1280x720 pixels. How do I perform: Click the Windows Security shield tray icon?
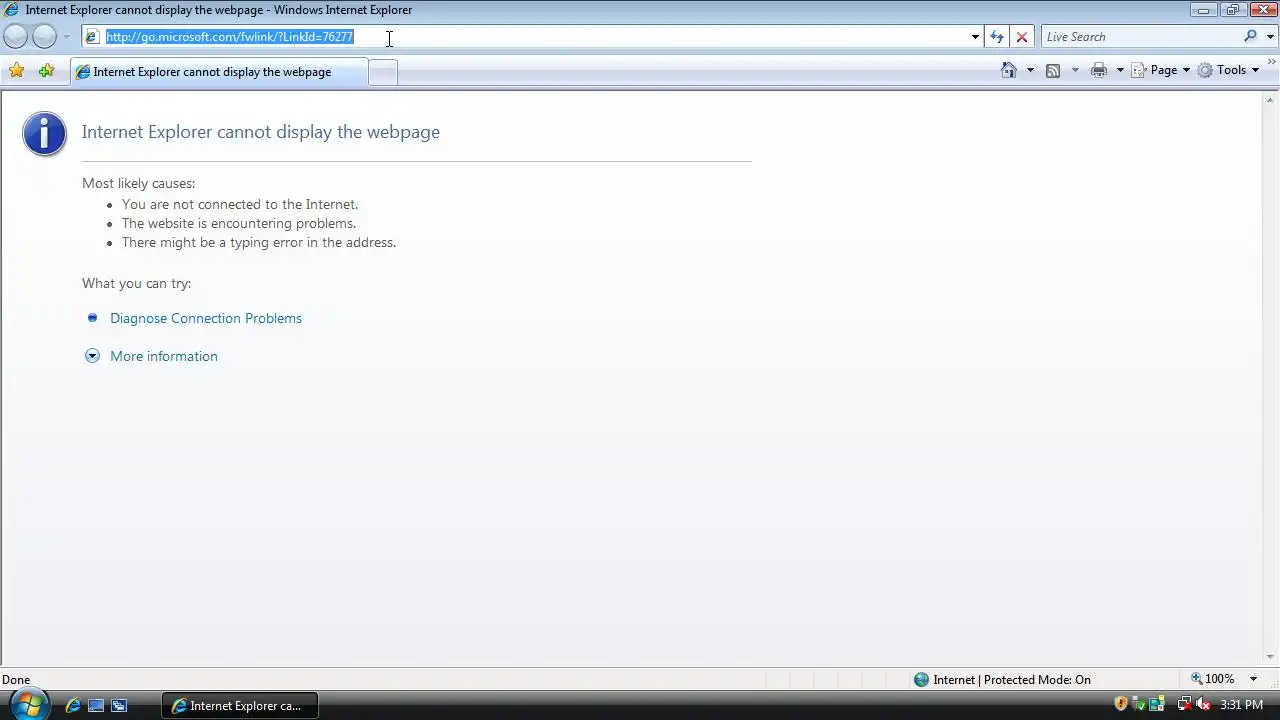(1121, 704)
